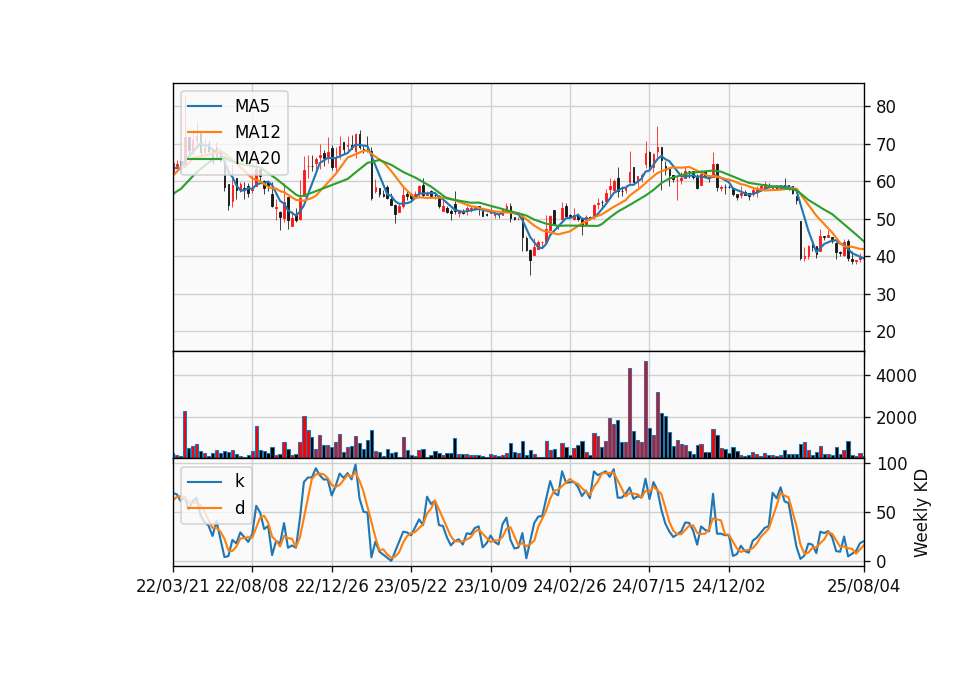Click the 25/08/04 date tick label
960x690 pixels.
[x=864, y=586]
